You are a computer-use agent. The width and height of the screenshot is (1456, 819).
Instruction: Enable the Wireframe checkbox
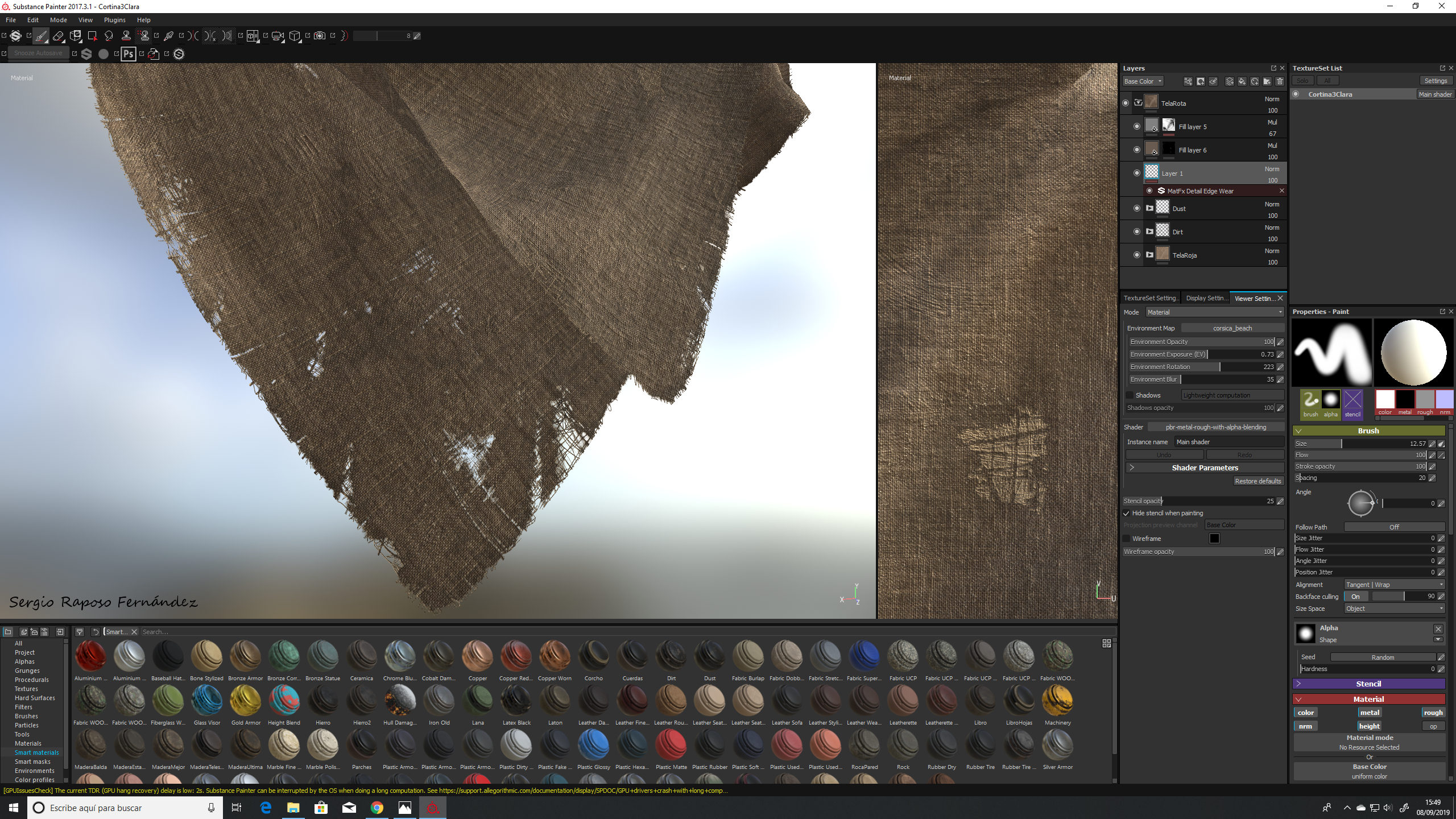1127,539
